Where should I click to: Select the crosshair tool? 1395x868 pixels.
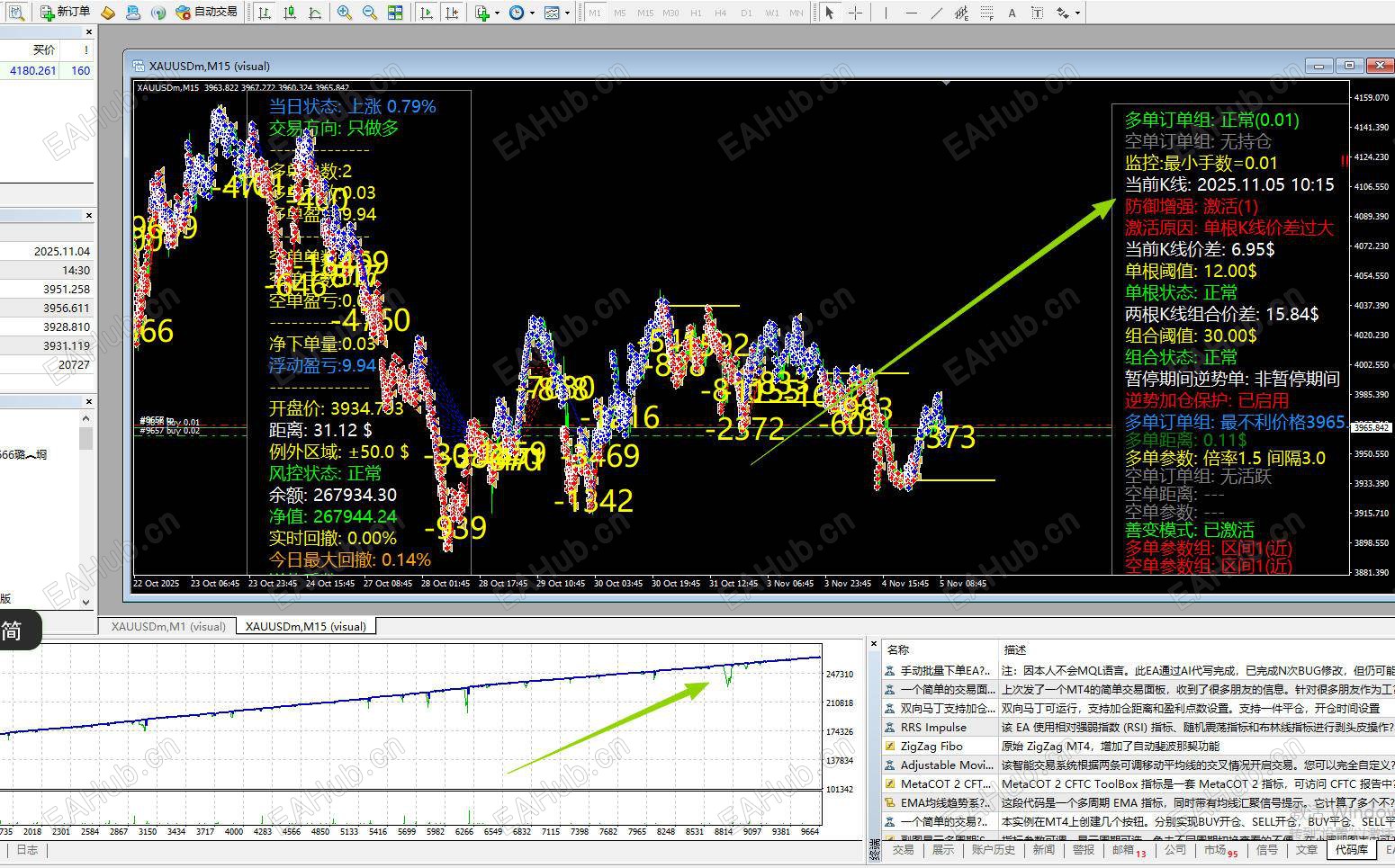coord(855,13)
